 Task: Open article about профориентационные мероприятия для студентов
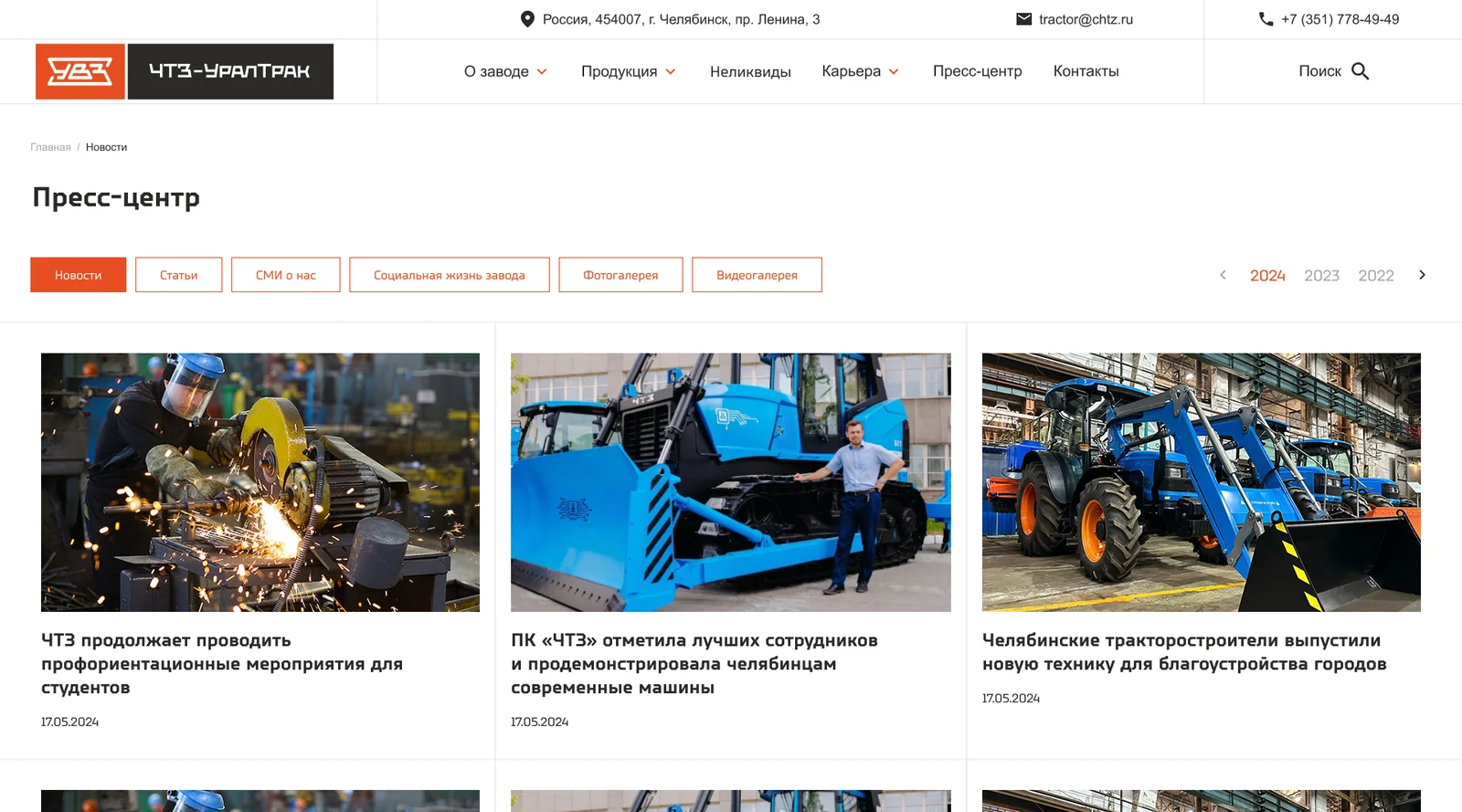pos(222,664)
